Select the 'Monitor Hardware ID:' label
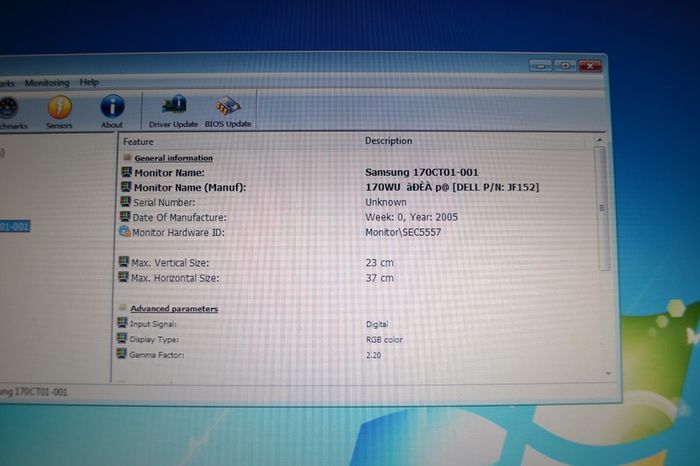Screen dimensions: 700x466 (178, 233)
